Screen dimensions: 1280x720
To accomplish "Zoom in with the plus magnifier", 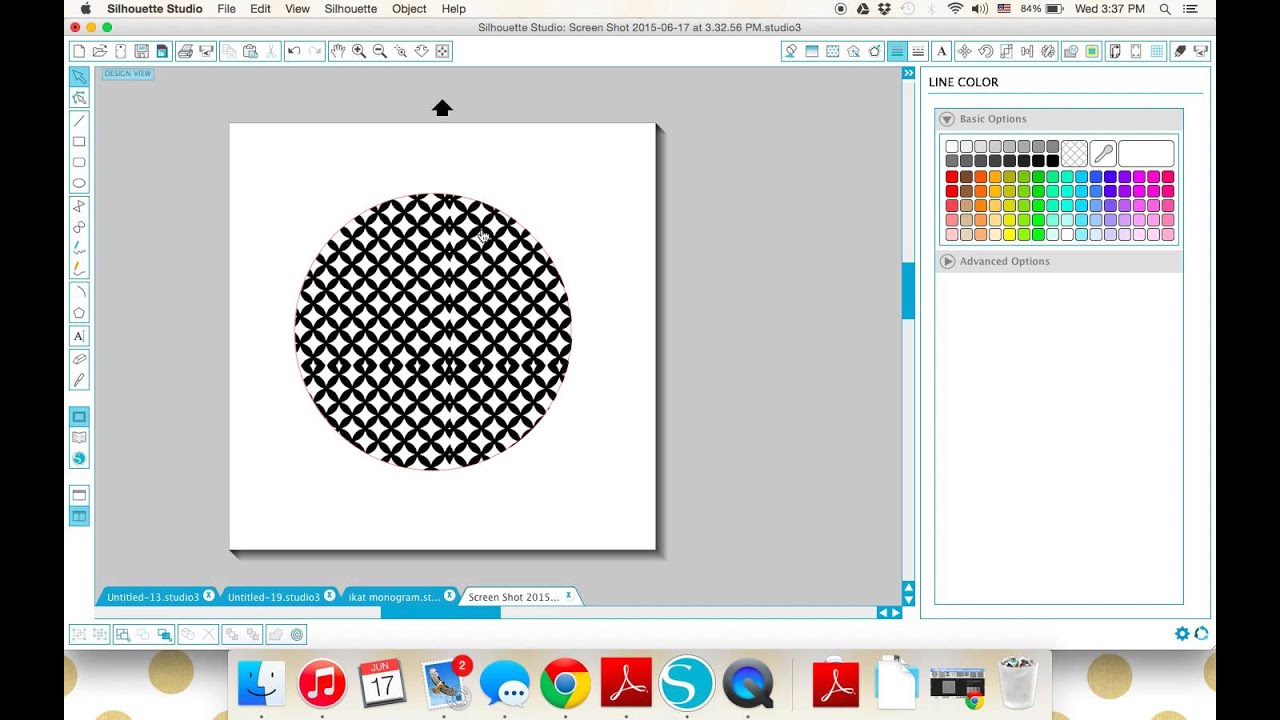I will 359,51.
